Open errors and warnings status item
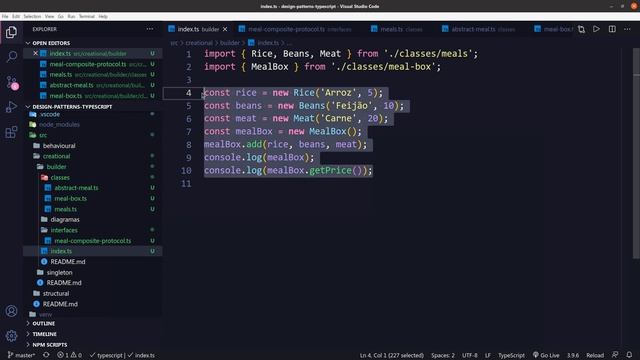This screenshot has width=640, height=360. pos(69,355)
